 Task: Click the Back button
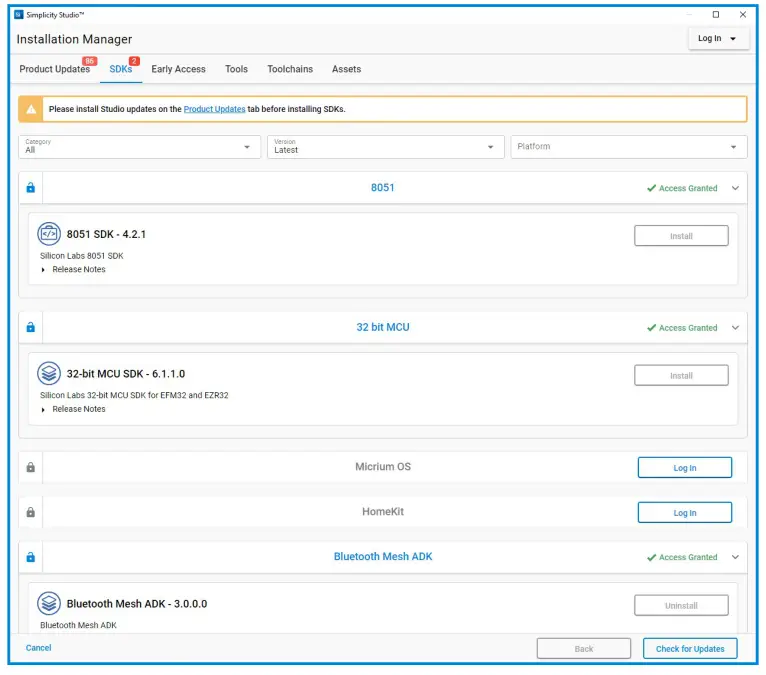tap(584, 649)
